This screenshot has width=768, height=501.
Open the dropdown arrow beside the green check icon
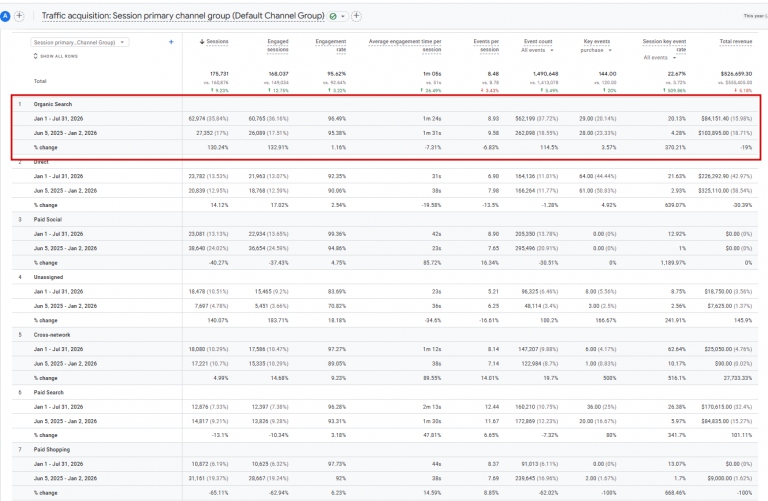pos(343,16)
